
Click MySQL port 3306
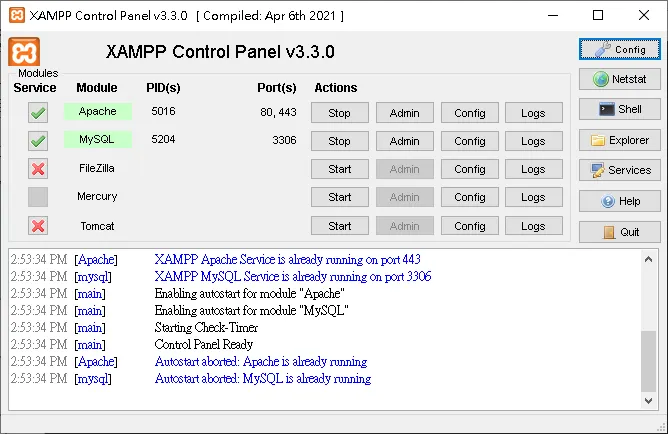pos(284,140)
